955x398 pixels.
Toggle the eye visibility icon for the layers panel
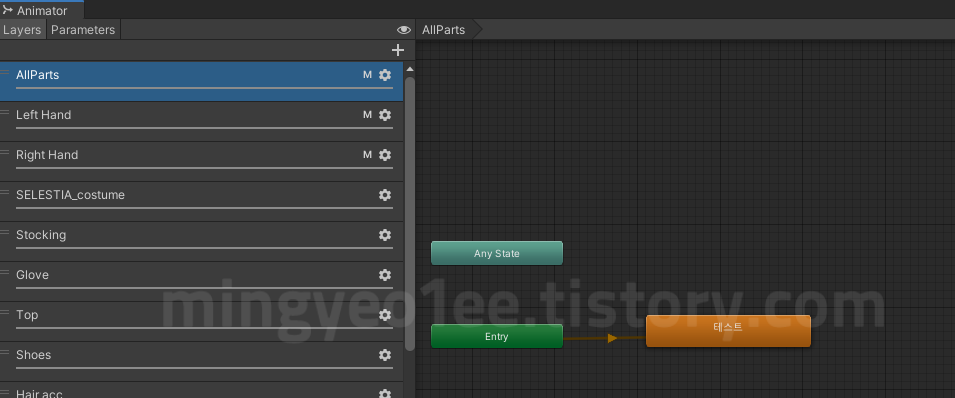[403, 30]
